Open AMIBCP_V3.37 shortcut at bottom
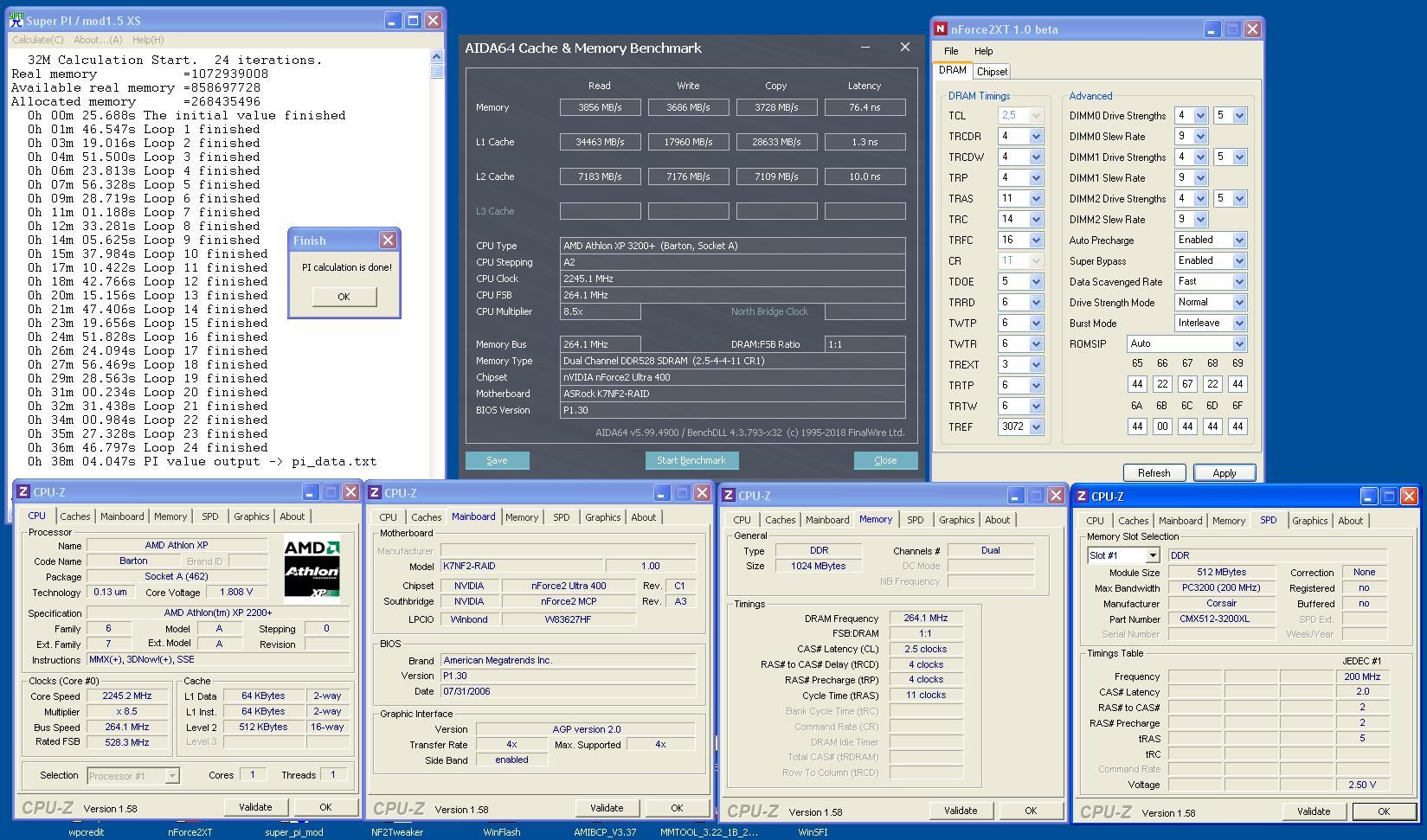 (605, 832)
